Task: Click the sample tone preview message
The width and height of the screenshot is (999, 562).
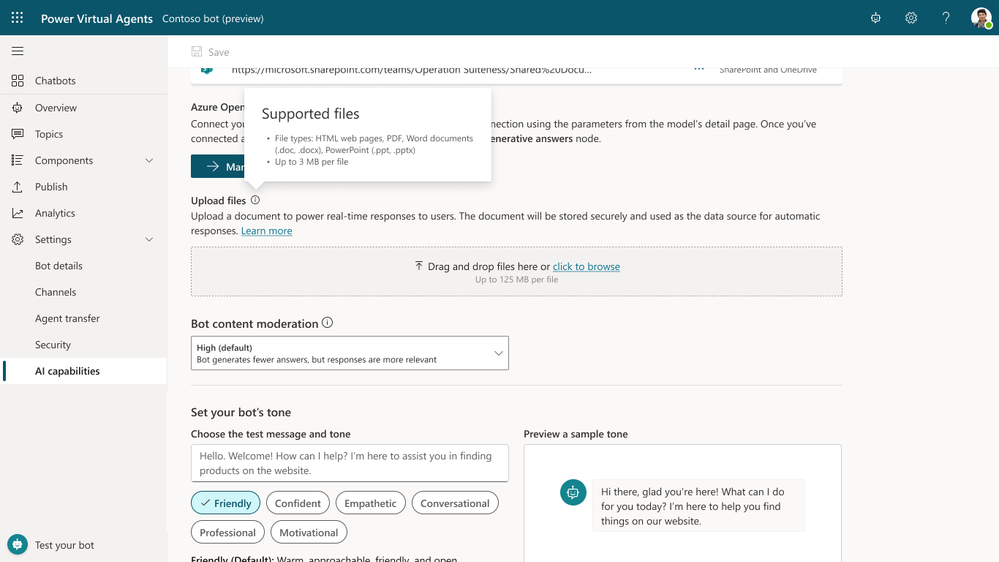Action: point(698,506)
